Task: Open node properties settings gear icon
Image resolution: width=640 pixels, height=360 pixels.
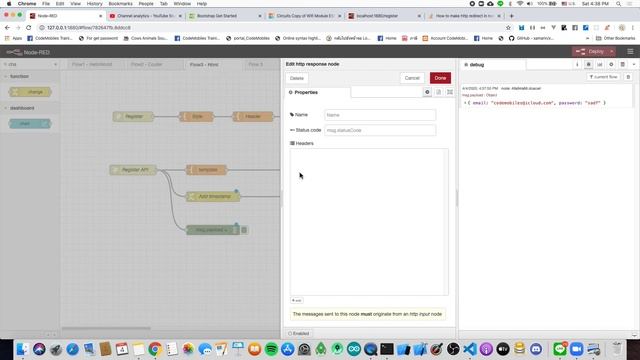Action: [x=427, y=92]
